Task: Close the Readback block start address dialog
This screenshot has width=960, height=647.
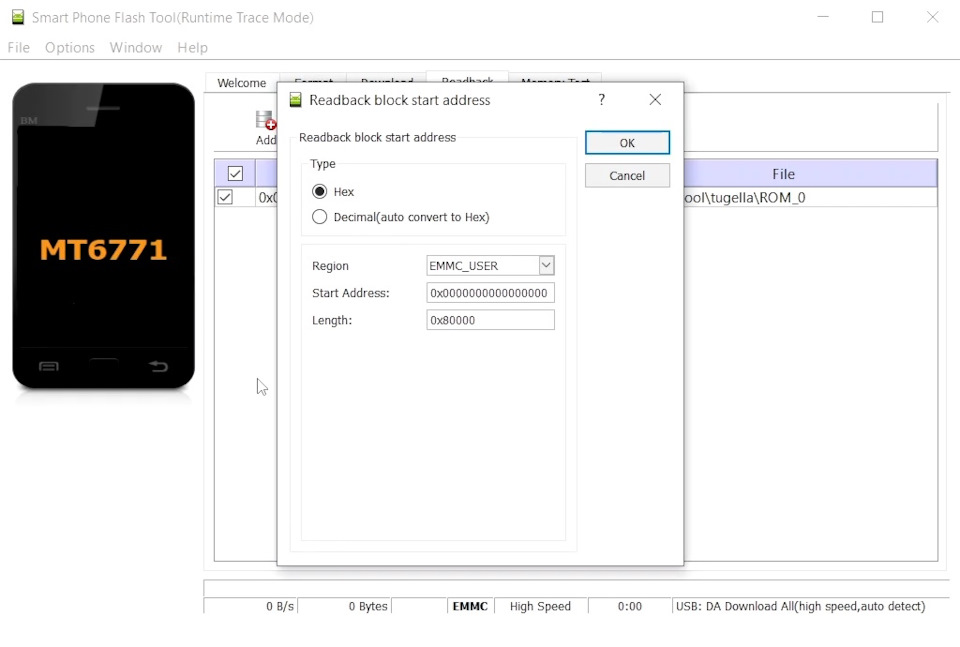Action: 655,99
